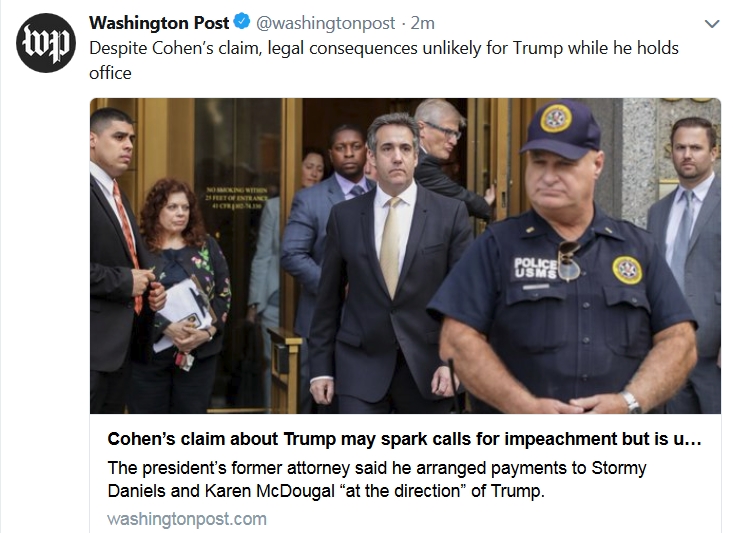733x533 pixels.
Task: Open the article photo of Cohen leaving court
Action: [x=405, y=255]
